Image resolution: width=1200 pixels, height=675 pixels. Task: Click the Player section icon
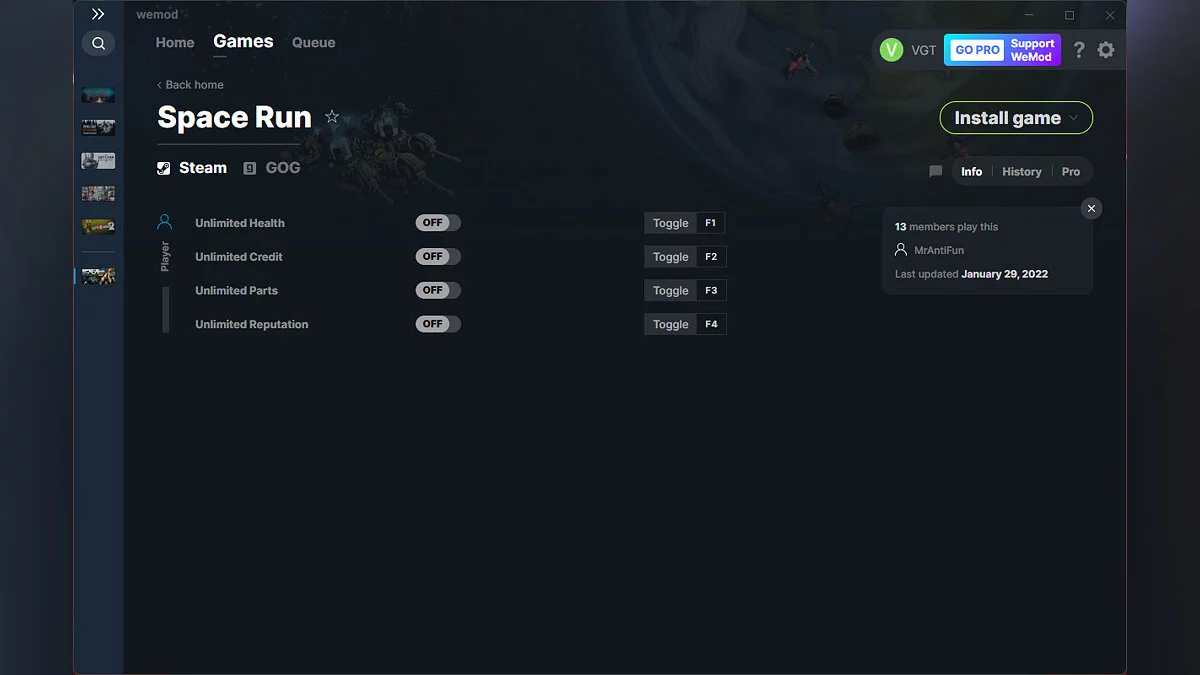[165, 221]
